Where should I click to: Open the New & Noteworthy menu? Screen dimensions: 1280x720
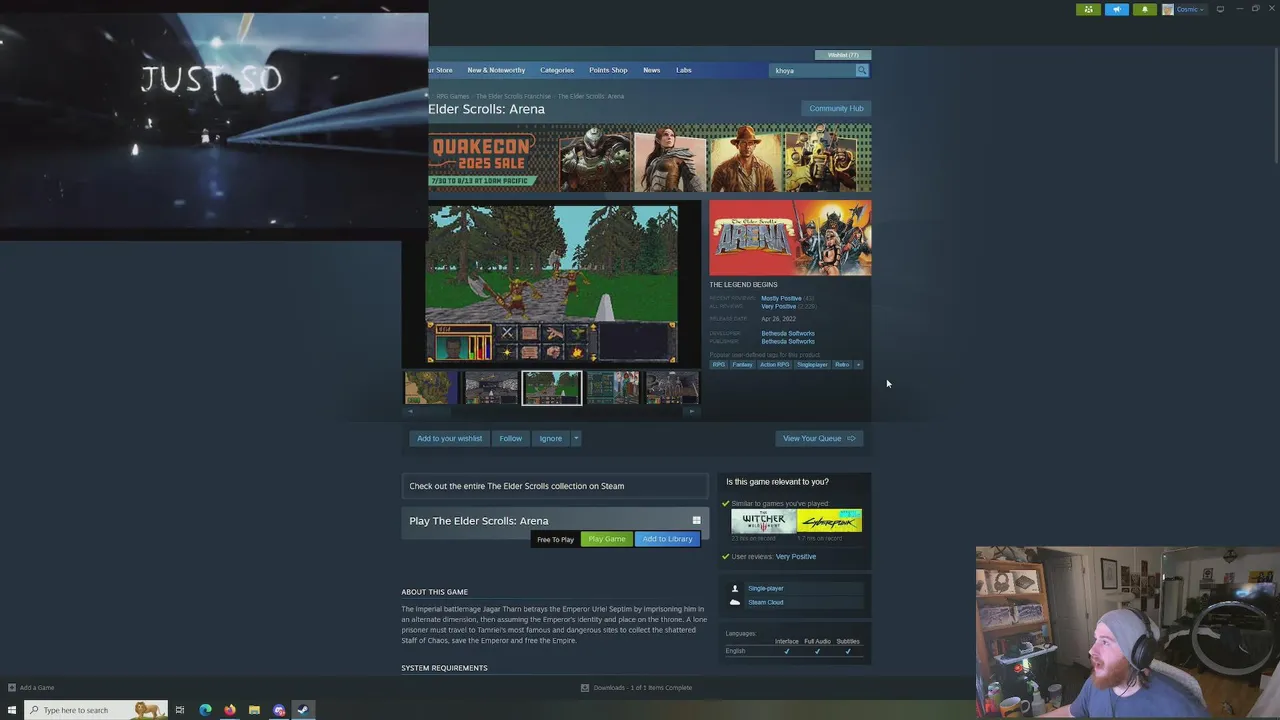click(496, 70)
